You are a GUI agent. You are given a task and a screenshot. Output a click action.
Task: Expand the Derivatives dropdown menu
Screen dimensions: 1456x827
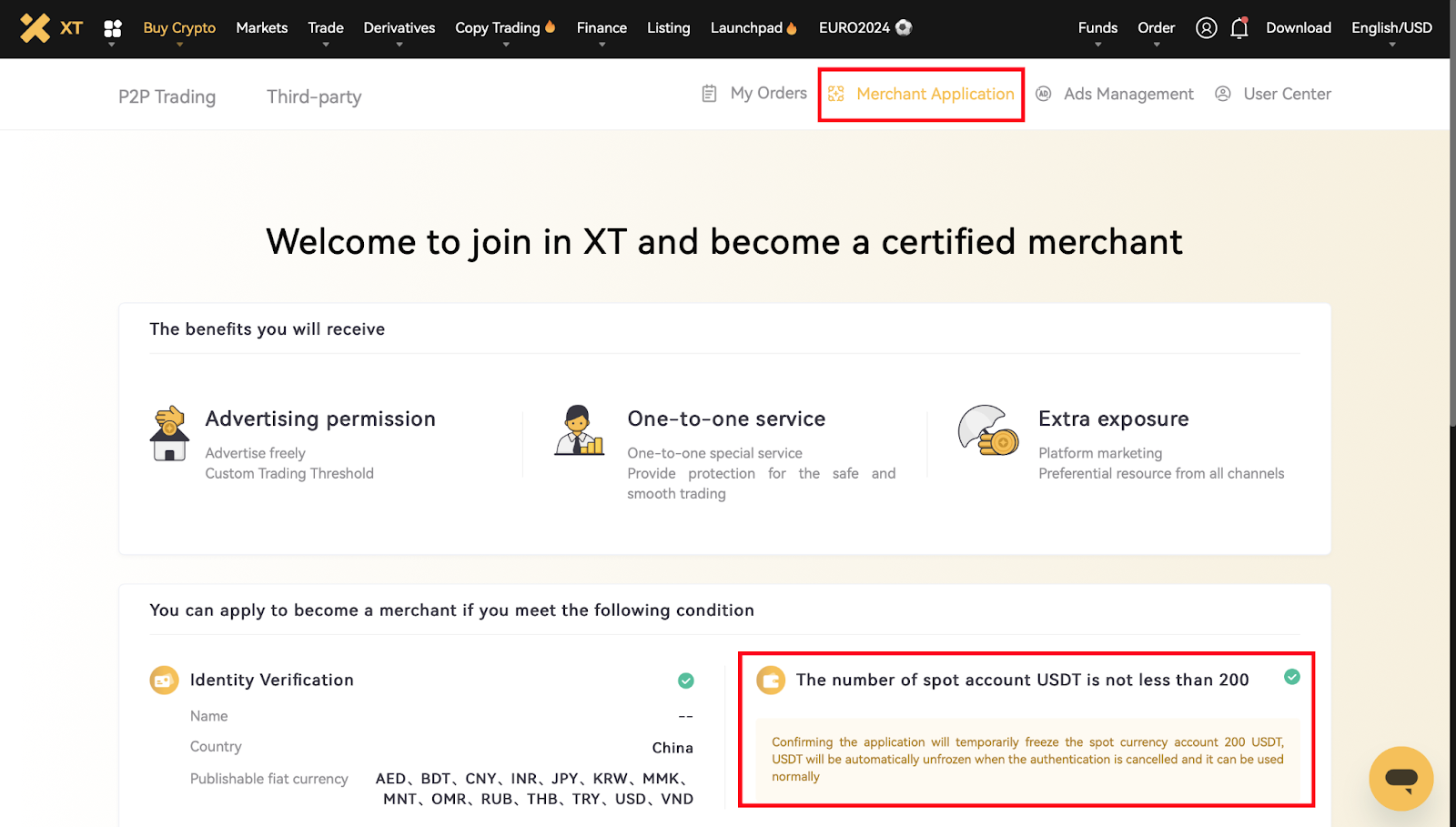coord(399,28)
